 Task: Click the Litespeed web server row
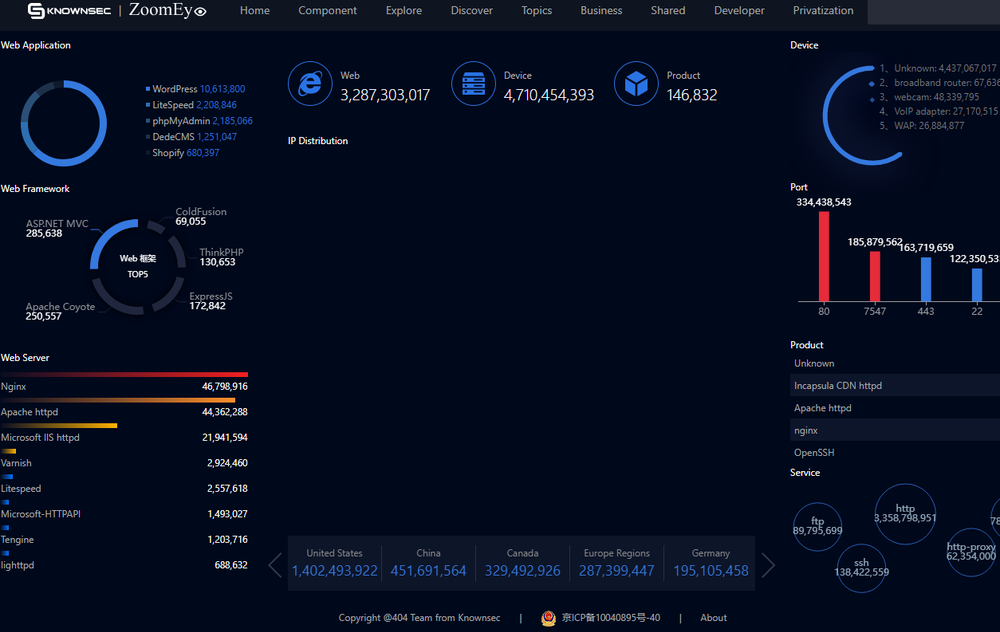tap(124, 489)
